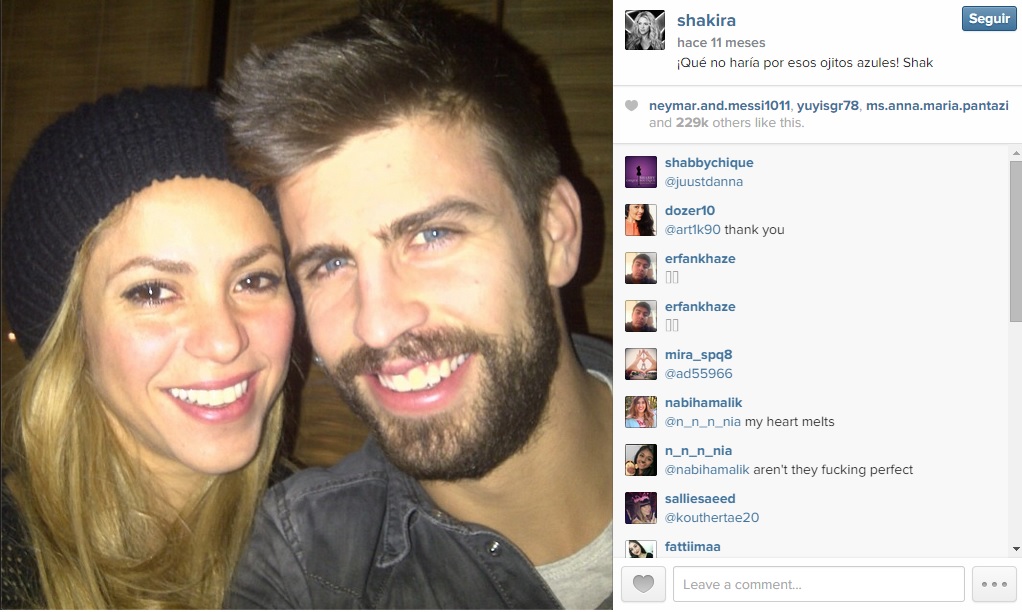Click the posted couple selfie photo
The height and width of the screenshot is (612, 1022).
[x=306, y=305]
